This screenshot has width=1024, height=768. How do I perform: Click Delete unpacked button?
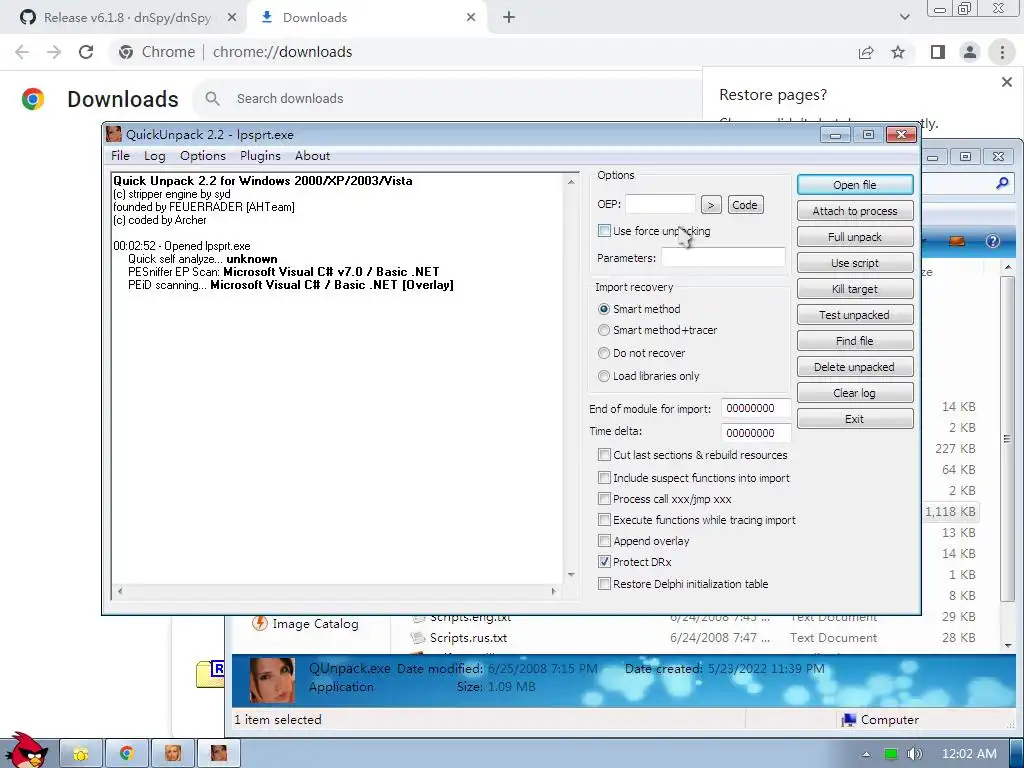pos(855,367)
